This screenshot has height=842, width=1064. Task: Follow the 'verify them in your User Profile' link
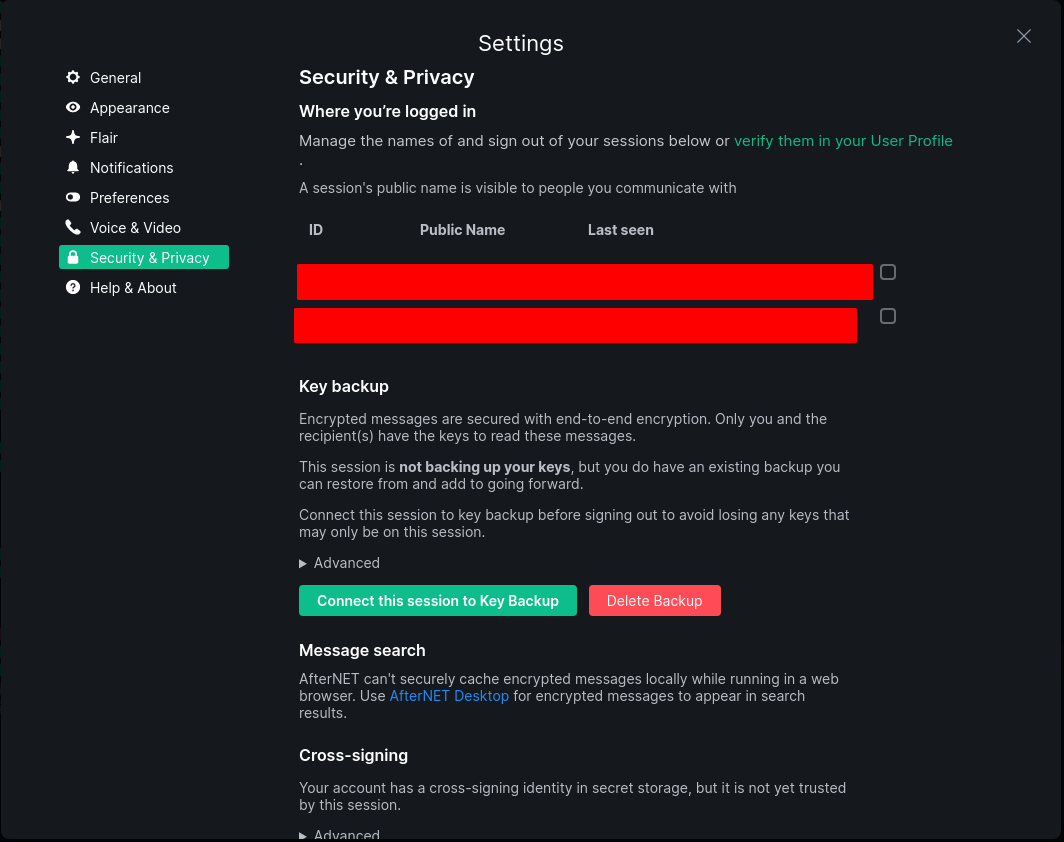pos(843,141)
